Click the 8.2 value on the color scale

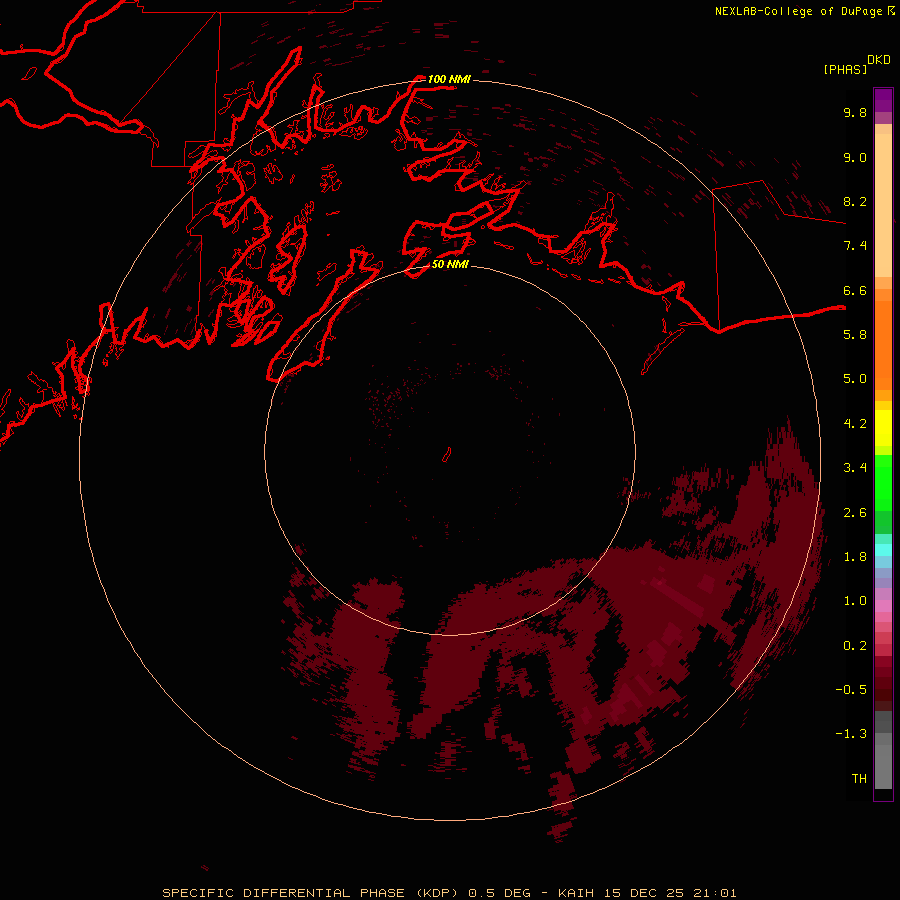click(855, 201)
